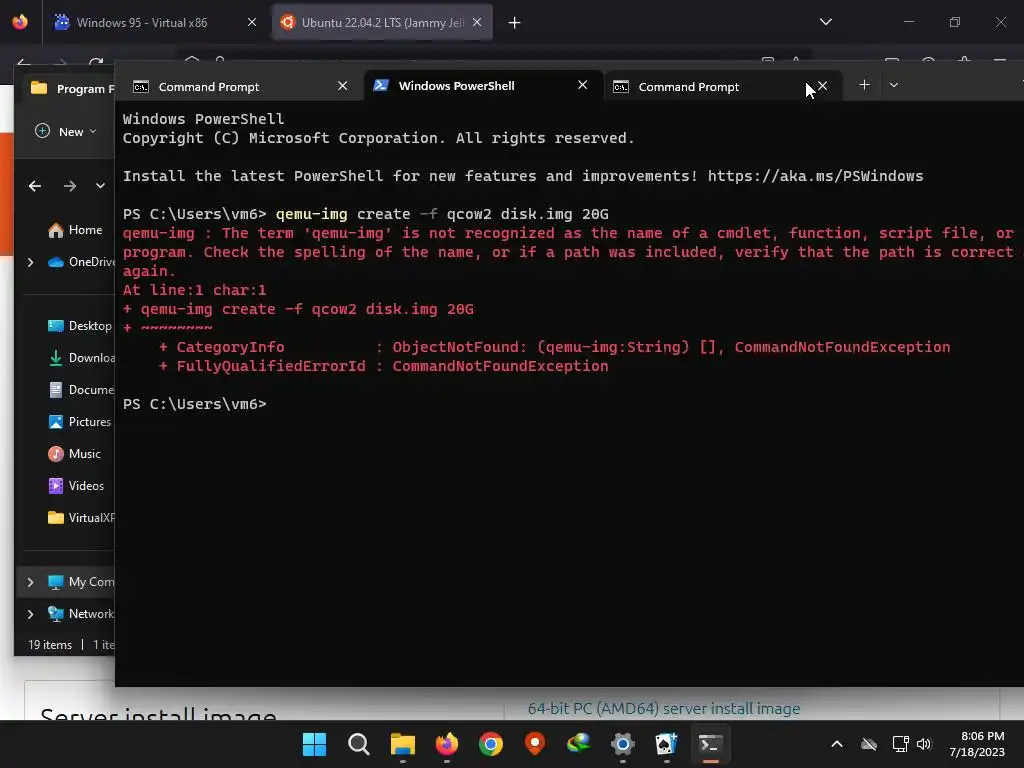This screenshot has height=768, width=1024.
Task: Open Firefox list all tabs dropdown
Action: pyautogui.click(x=825, y=22)
